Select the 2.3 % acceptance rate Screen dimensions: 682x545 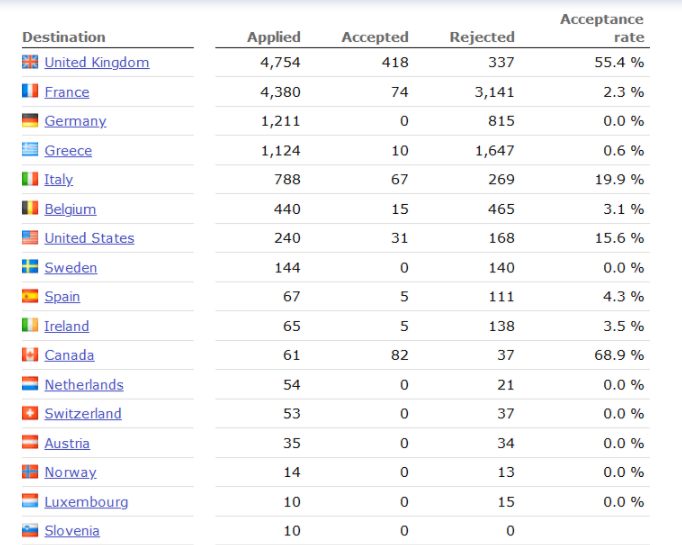tap(624, 92)
